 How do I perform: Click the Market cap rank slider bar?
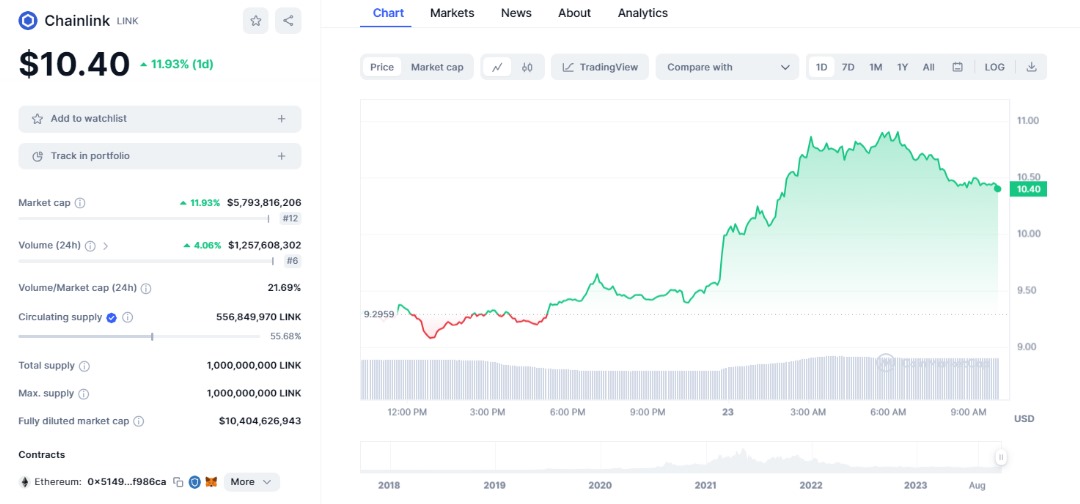[x=144, y=218]
